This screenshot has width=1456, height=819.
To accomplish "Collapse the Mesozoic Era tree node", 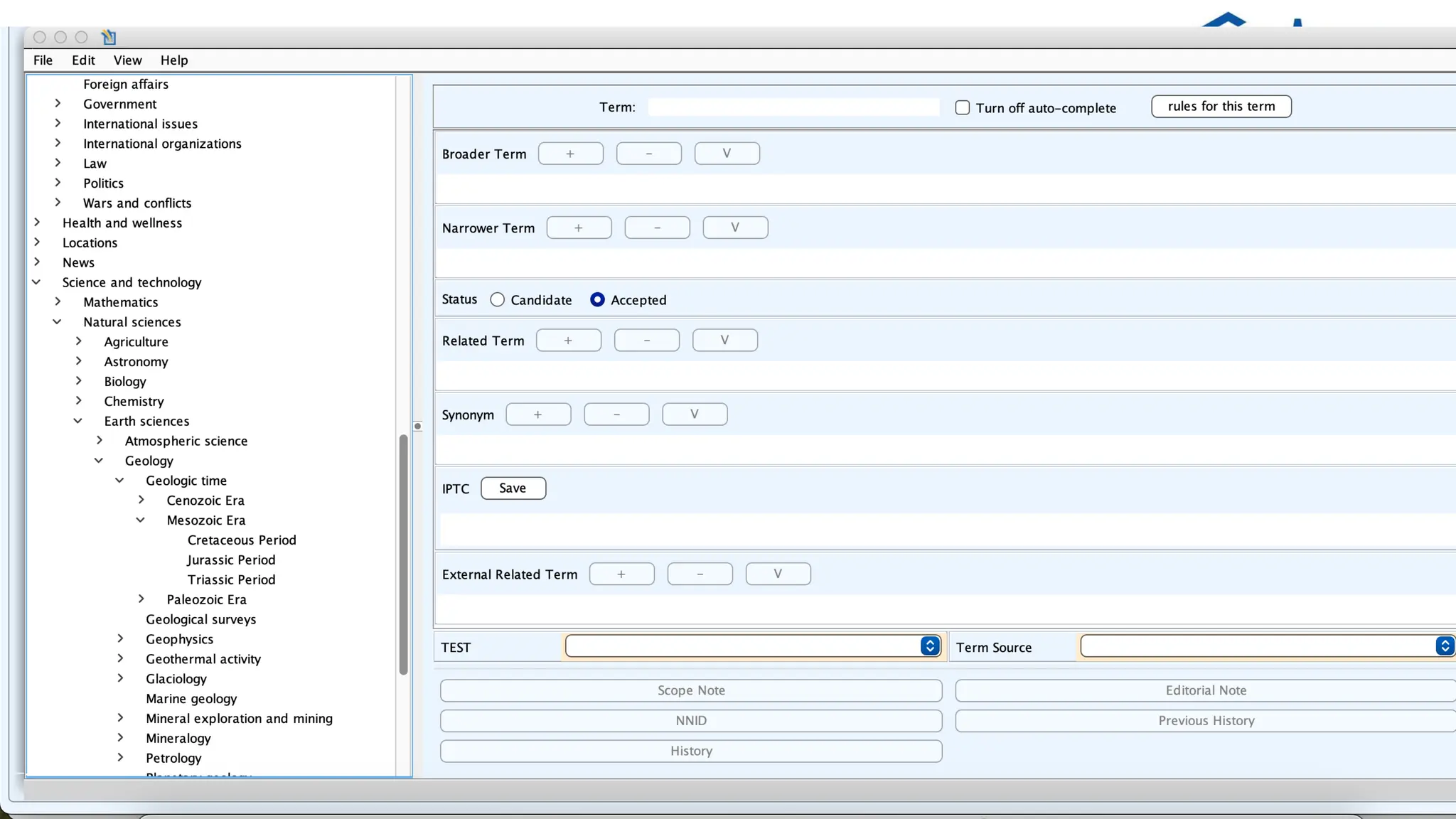I will click(x=141, y=520).
